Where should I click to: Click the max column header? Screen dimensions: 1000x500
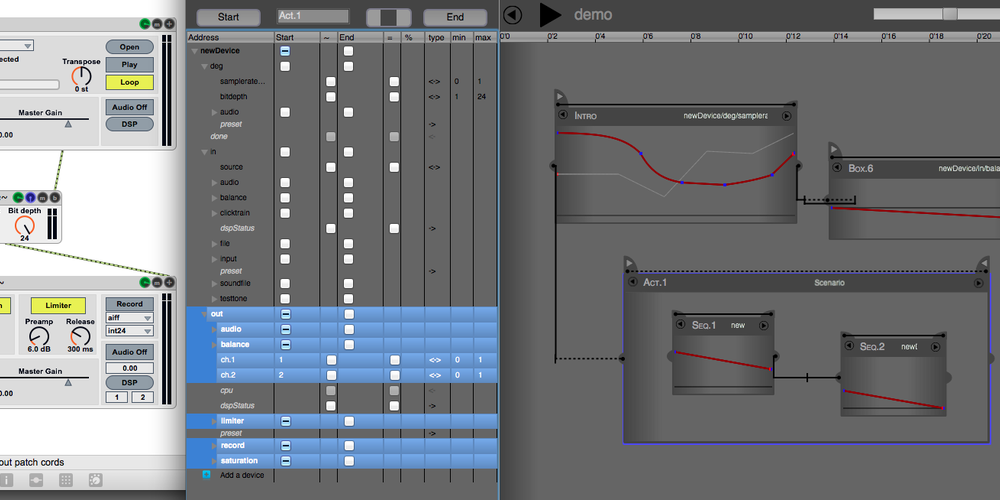tap(484, 38)
